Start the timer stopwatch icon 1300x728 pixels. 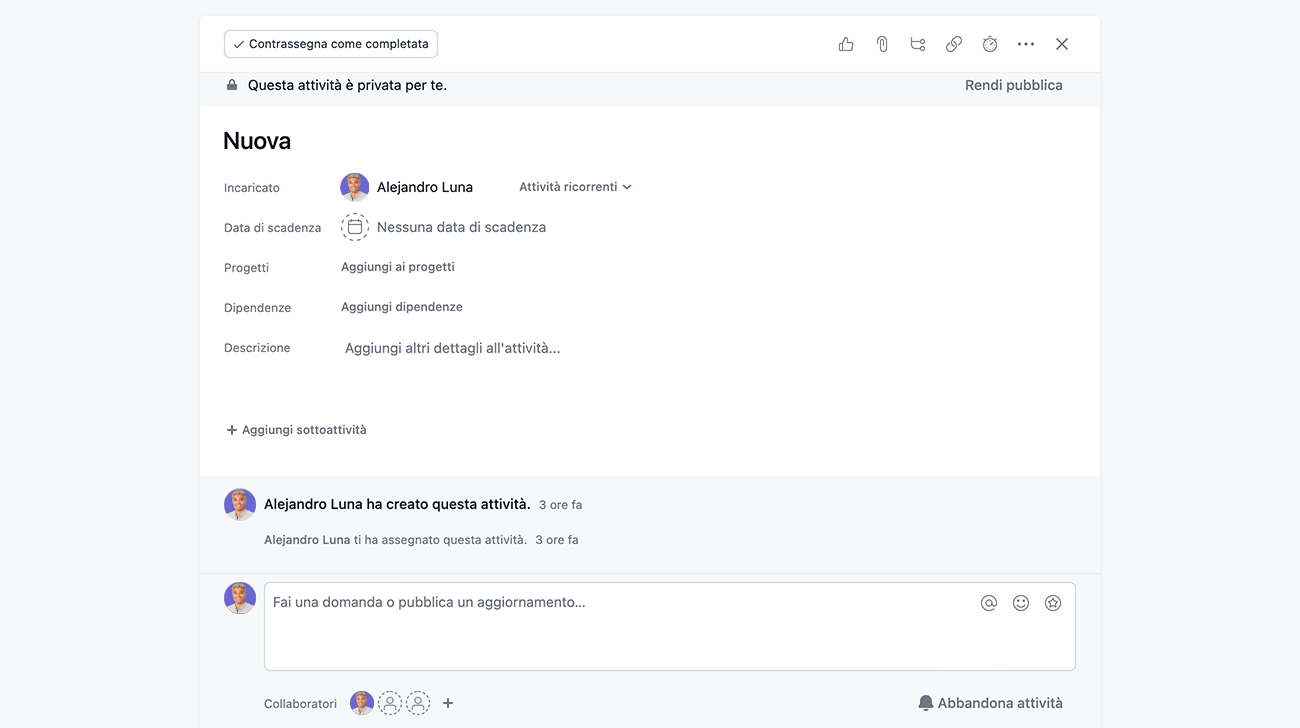990,44
